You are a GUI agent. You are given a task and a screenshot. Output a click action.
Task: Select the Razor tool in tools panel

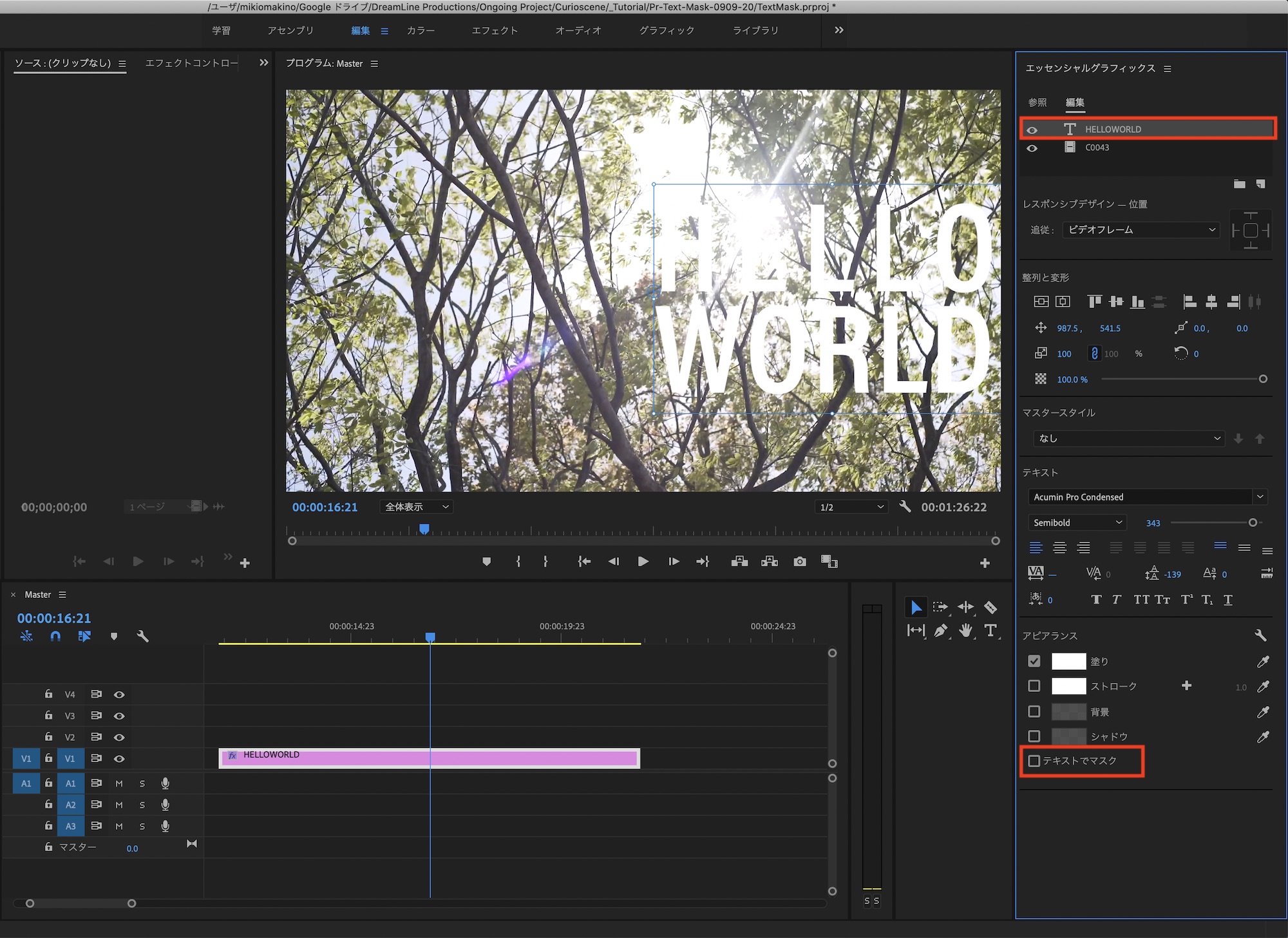tap(990, 607)
